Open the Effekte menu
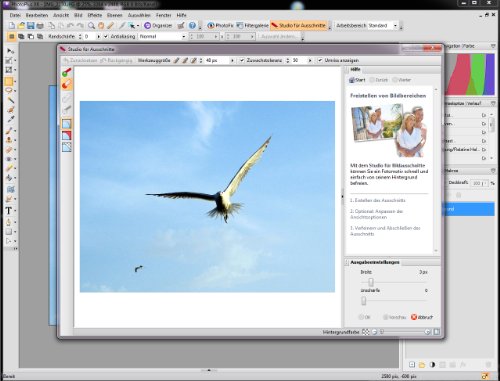The width and height of the screenshot is (500, 381). (x=95, y=15)
